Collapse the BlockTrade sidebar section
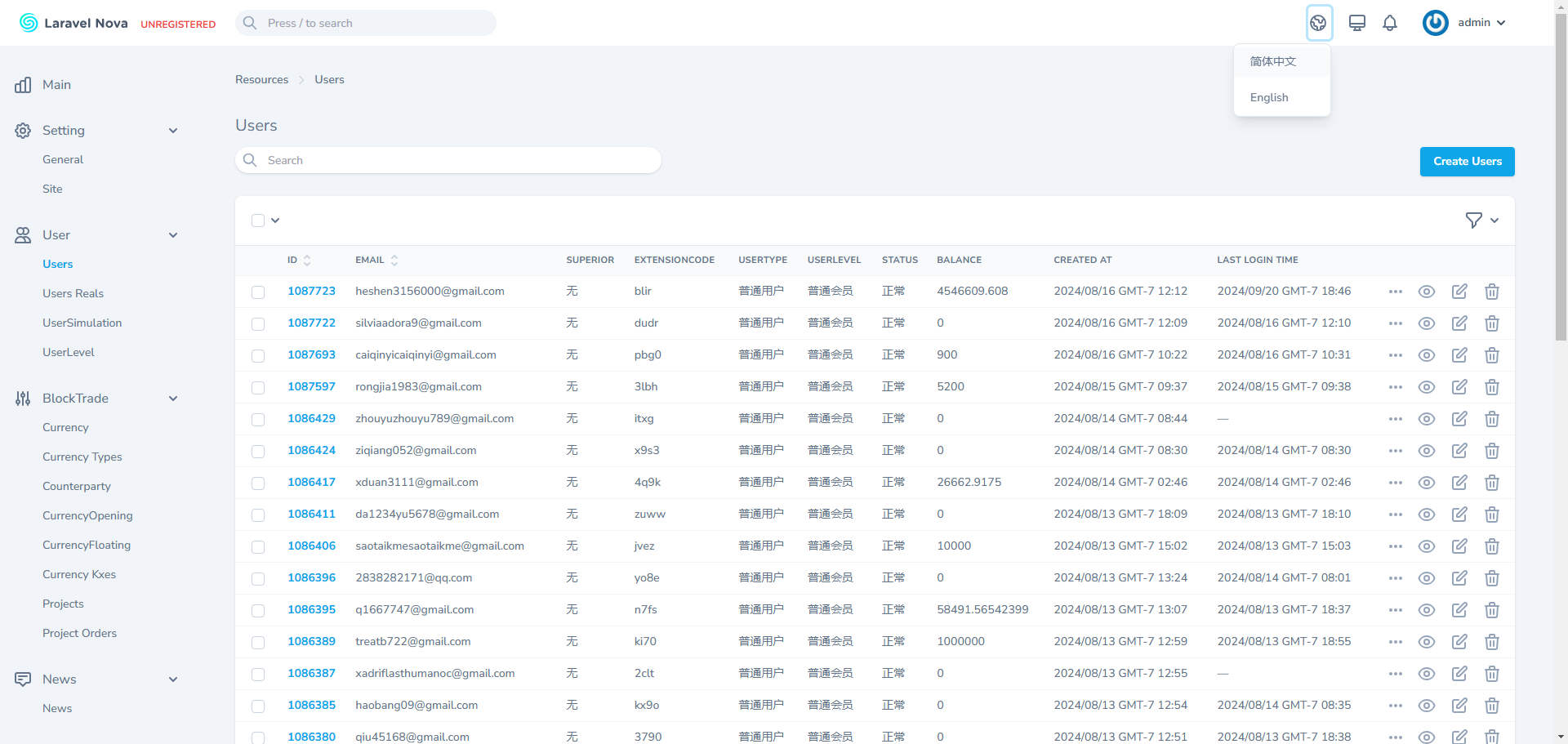Viewport: 1568px width, 744px height. tap(172, 399)
